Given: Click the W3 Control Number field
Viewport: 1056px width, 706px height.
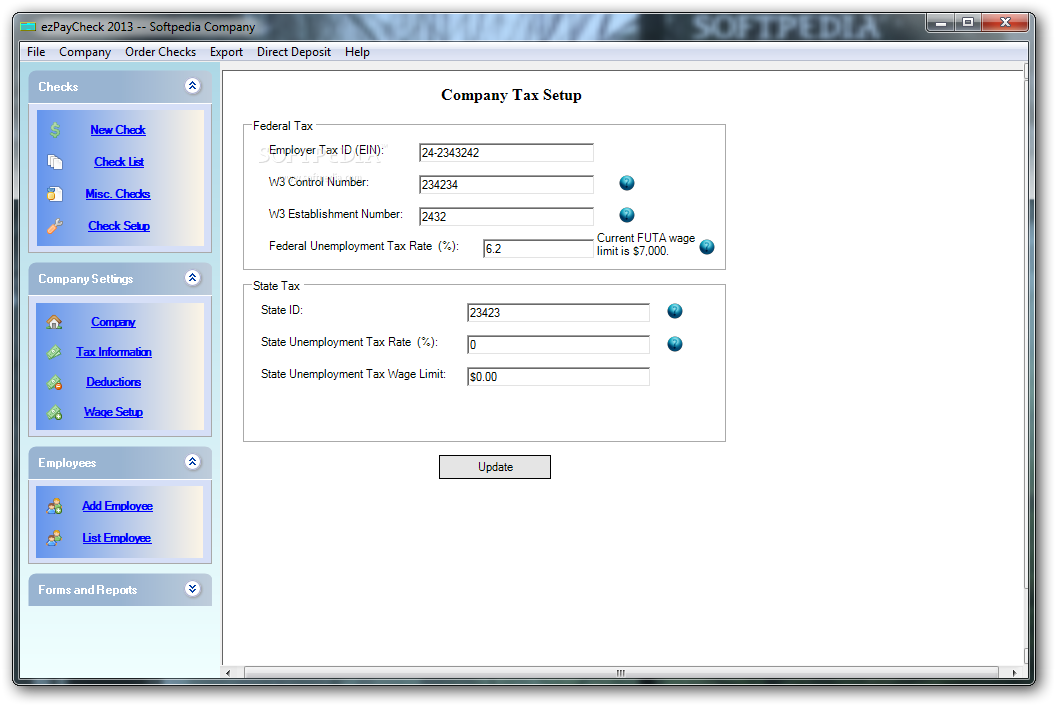Looking at the screenshot, I should 506,185.
